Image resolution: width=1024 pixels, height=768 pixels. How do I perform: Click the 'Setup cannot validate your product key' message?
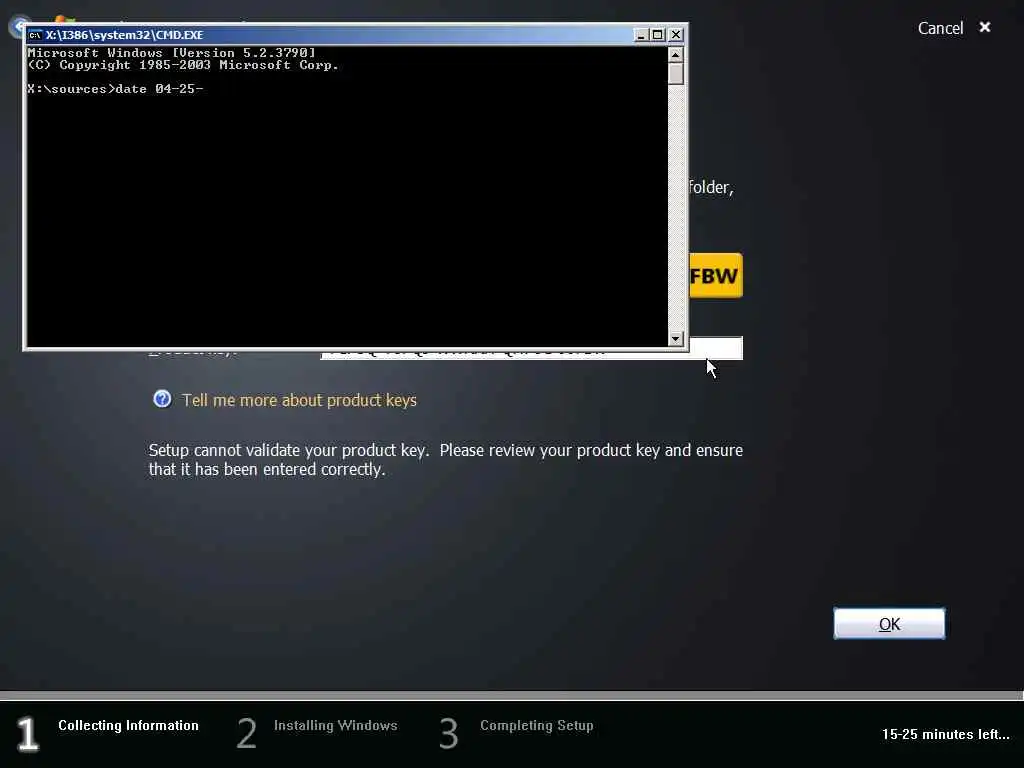445,460
